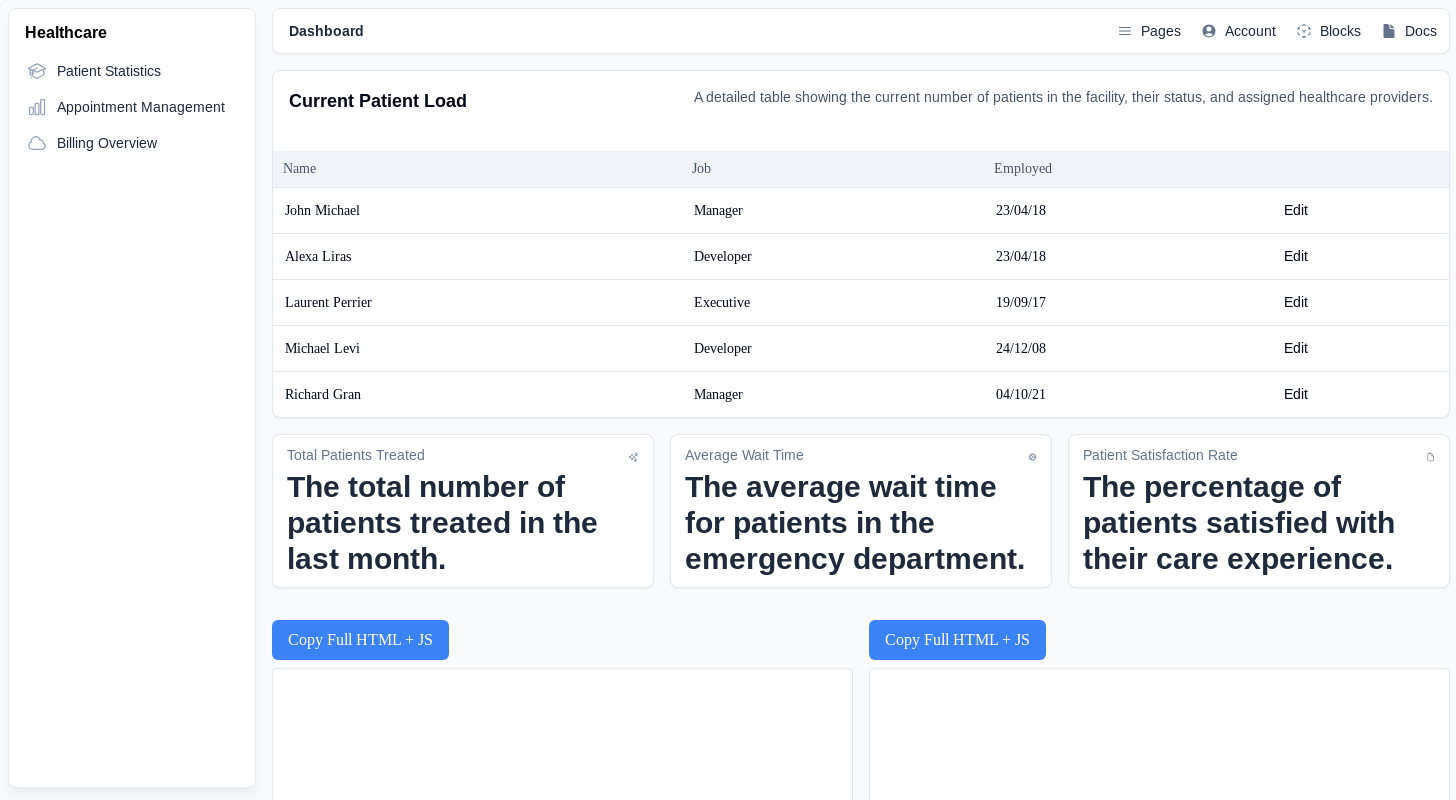
Task: Click the cloud icon beside Billing Overview
Action: [37, 143]
